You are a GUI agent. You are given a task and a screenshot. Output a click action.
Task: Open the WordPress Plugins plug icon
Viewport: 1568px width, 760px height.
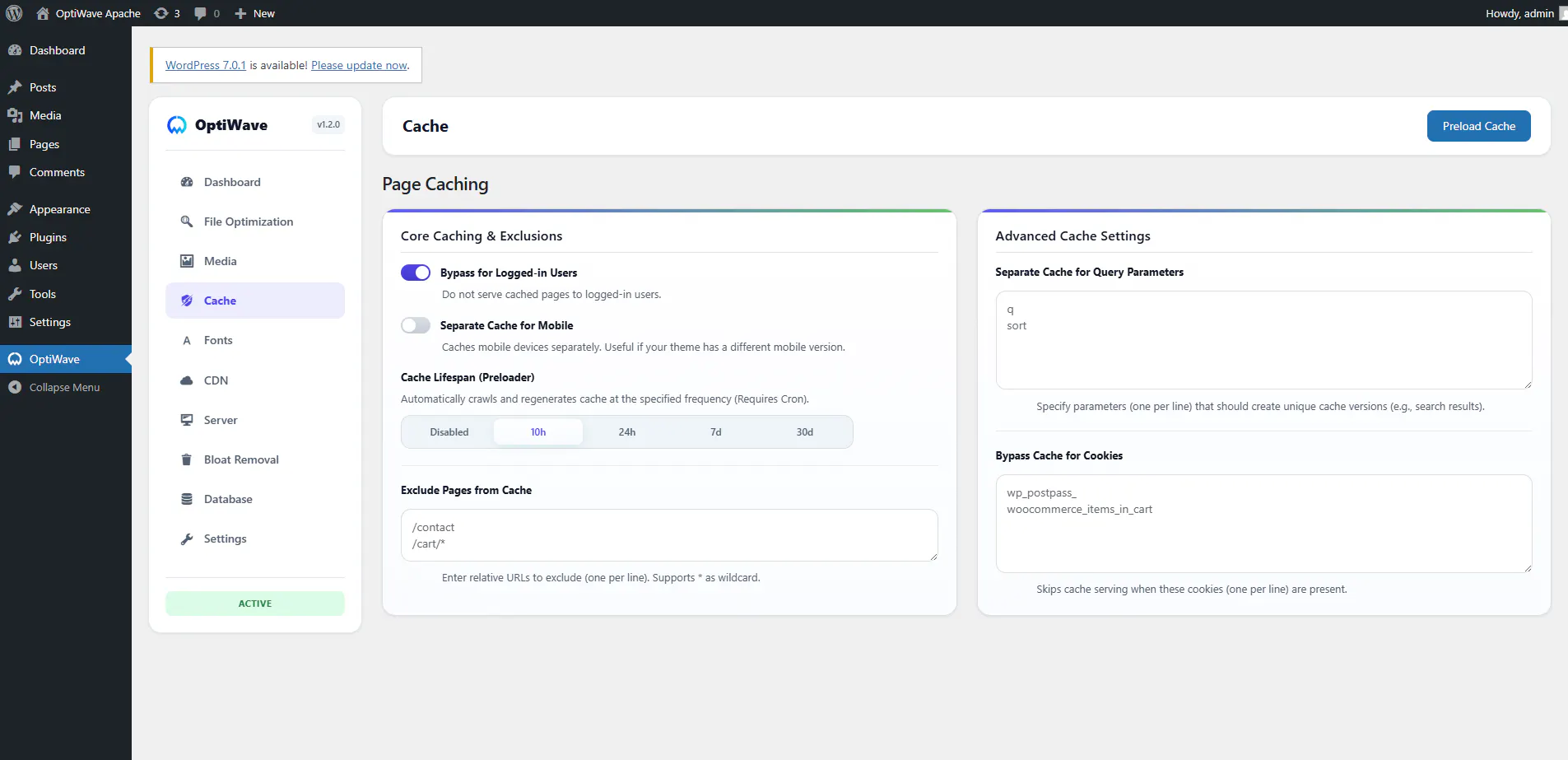tap(15, 237)
